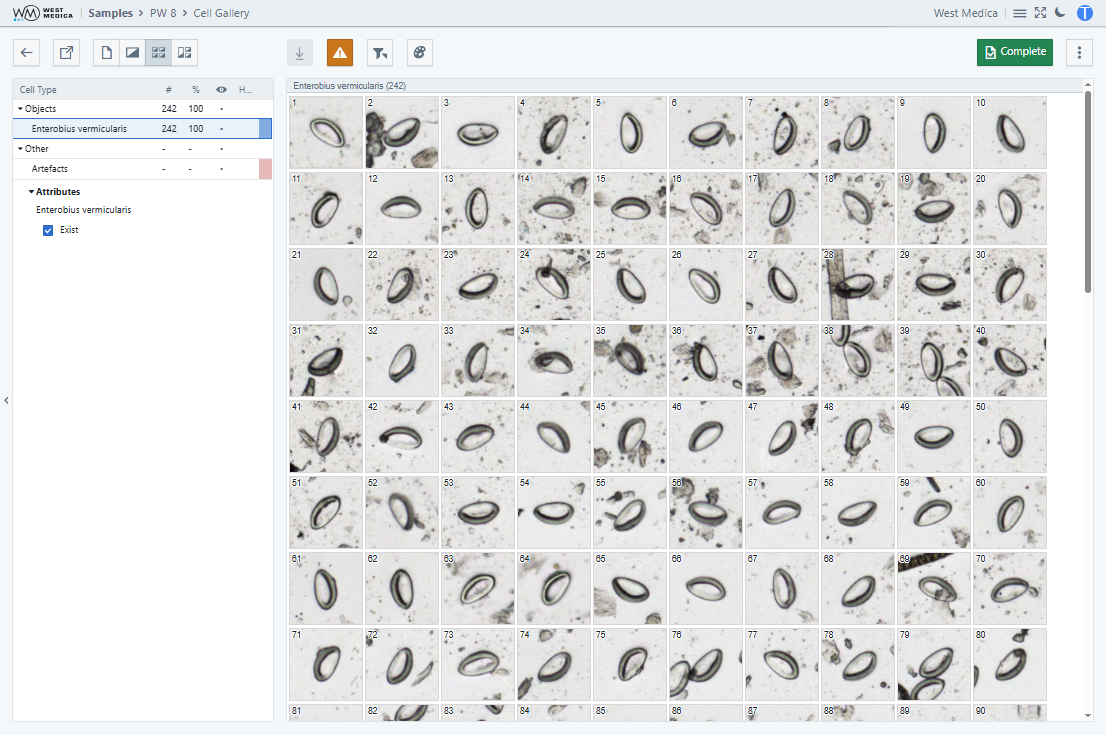
Task: Select cell thumbnail number 69
Action: (x=934, y=588)
